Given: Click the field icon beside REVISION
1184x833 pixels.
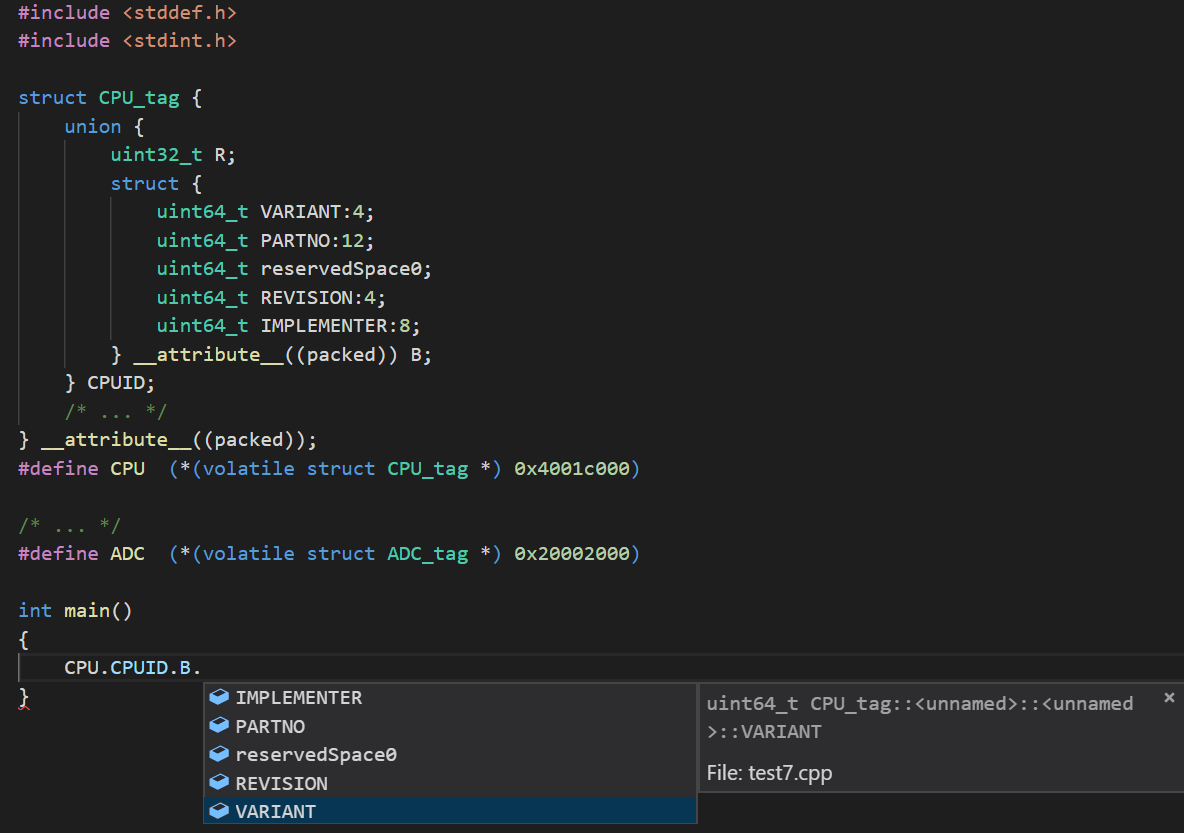Looking at the screenshot, I should (x=219, y=782).
